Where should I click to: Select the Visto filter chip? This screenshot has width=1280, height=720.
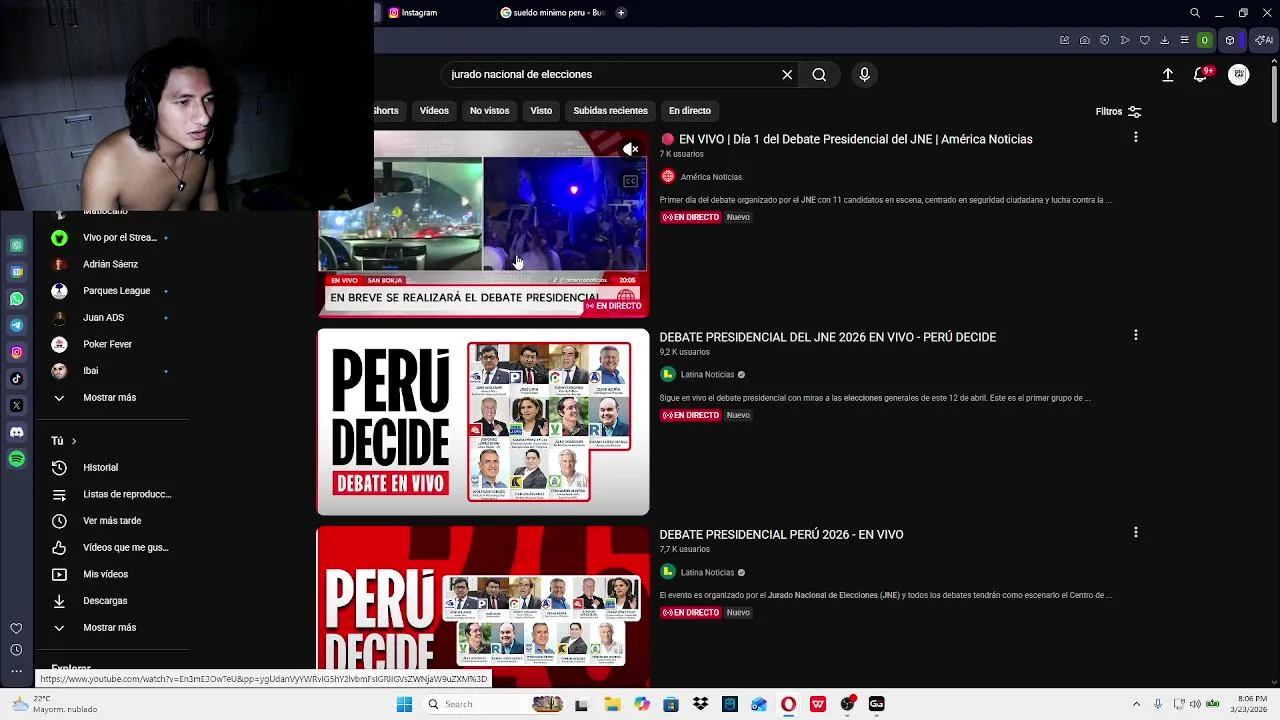pyautogui.click(x=541, y=110)
